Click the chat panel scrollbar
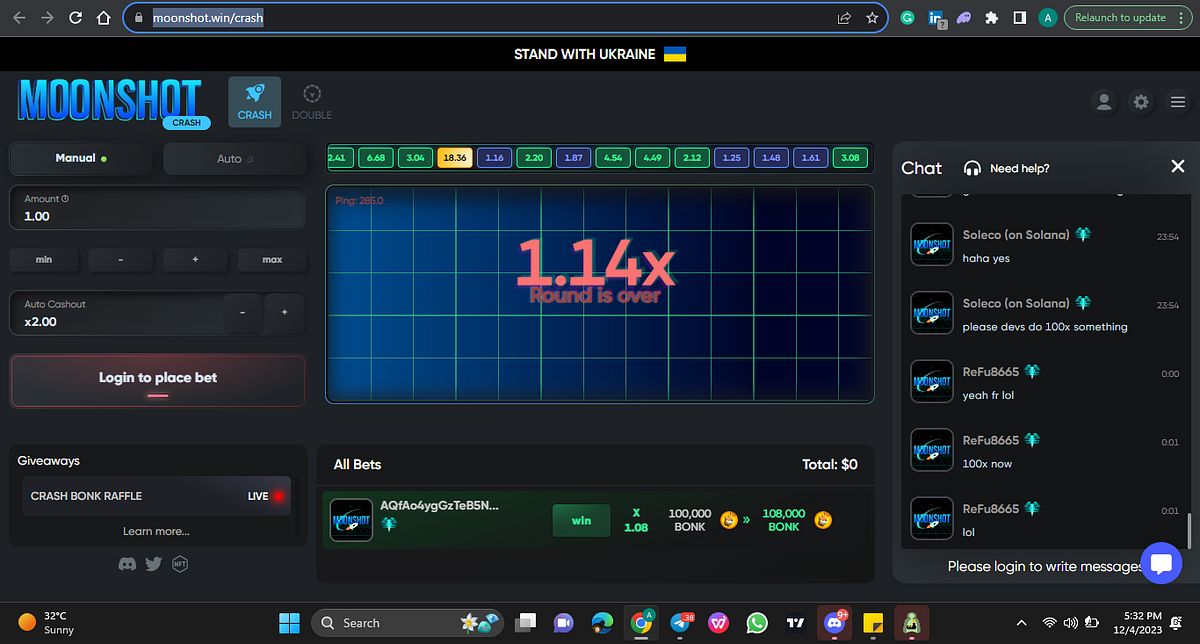The height and width of the screenshot is (644, 1200). pos(1189,530)
